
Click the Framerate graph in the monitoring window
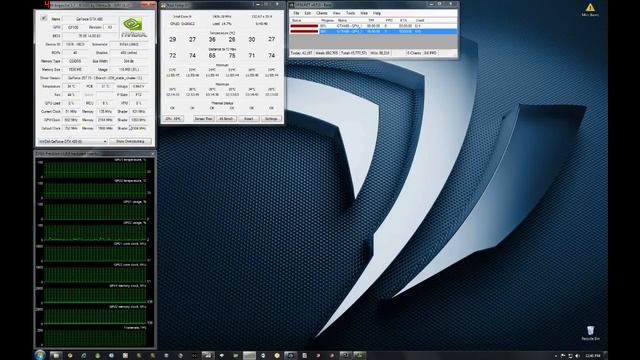click(x=95, y=338)
